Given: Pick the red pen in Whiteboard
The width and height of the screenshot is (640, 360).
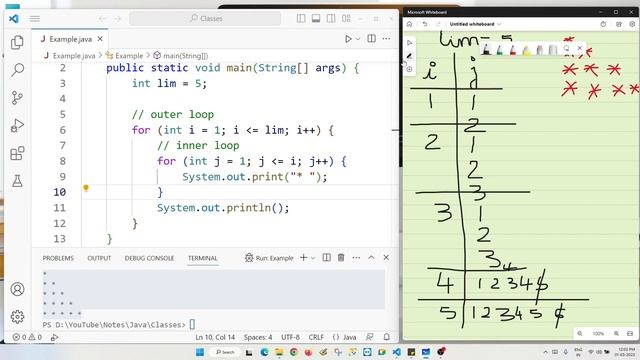Looking at the screenshot, I should 513,50.
